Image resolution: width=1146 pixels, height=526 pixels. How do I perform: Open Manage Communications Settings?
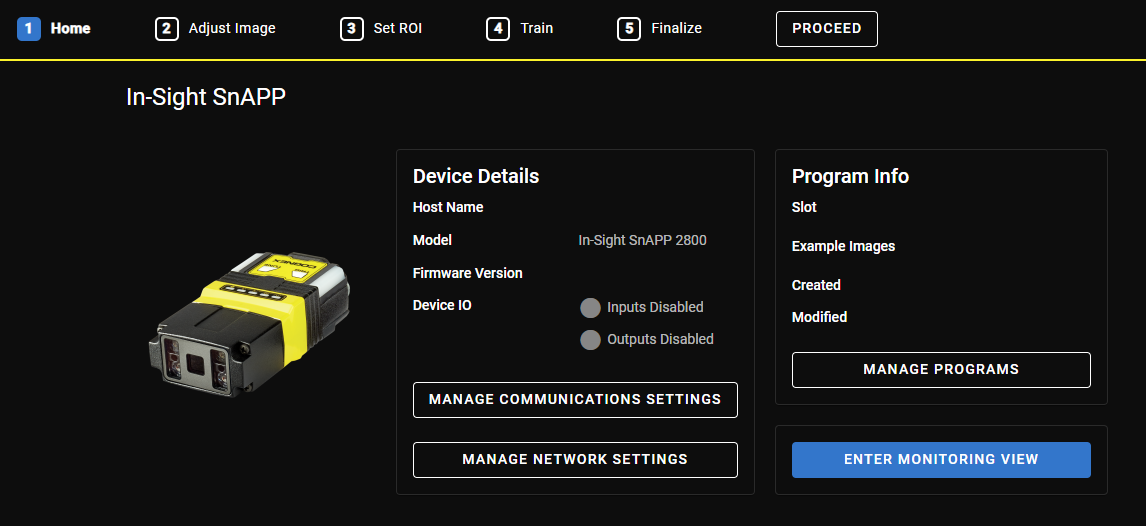[575, 400]
